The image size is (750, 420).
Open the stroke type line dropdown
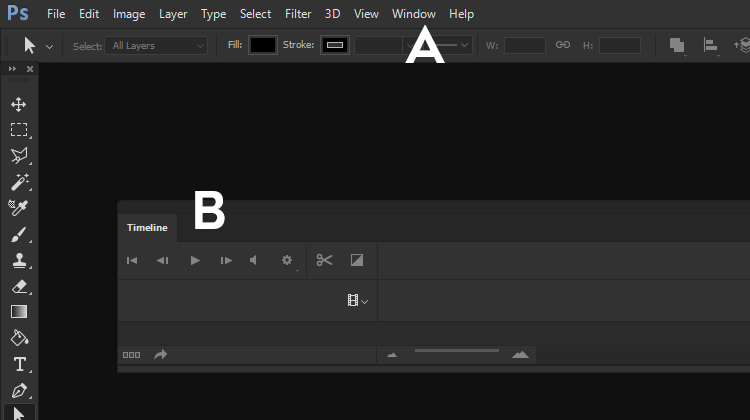tap(449, 45)
